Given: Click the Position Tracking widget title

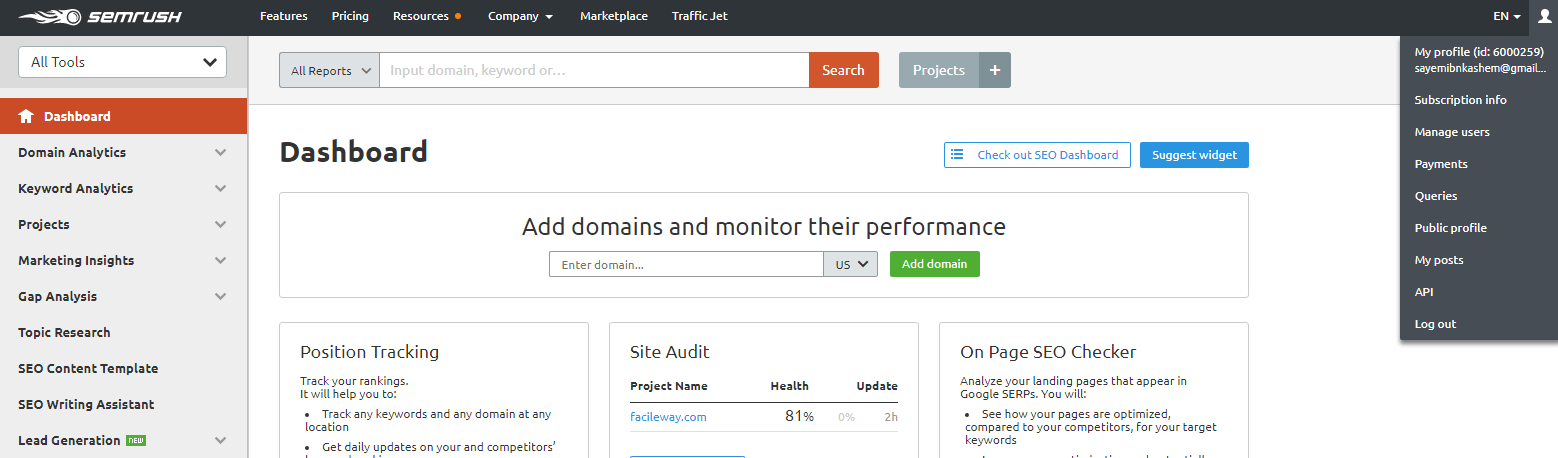Looking at the screenshot, I should click(x=369, y=352).
